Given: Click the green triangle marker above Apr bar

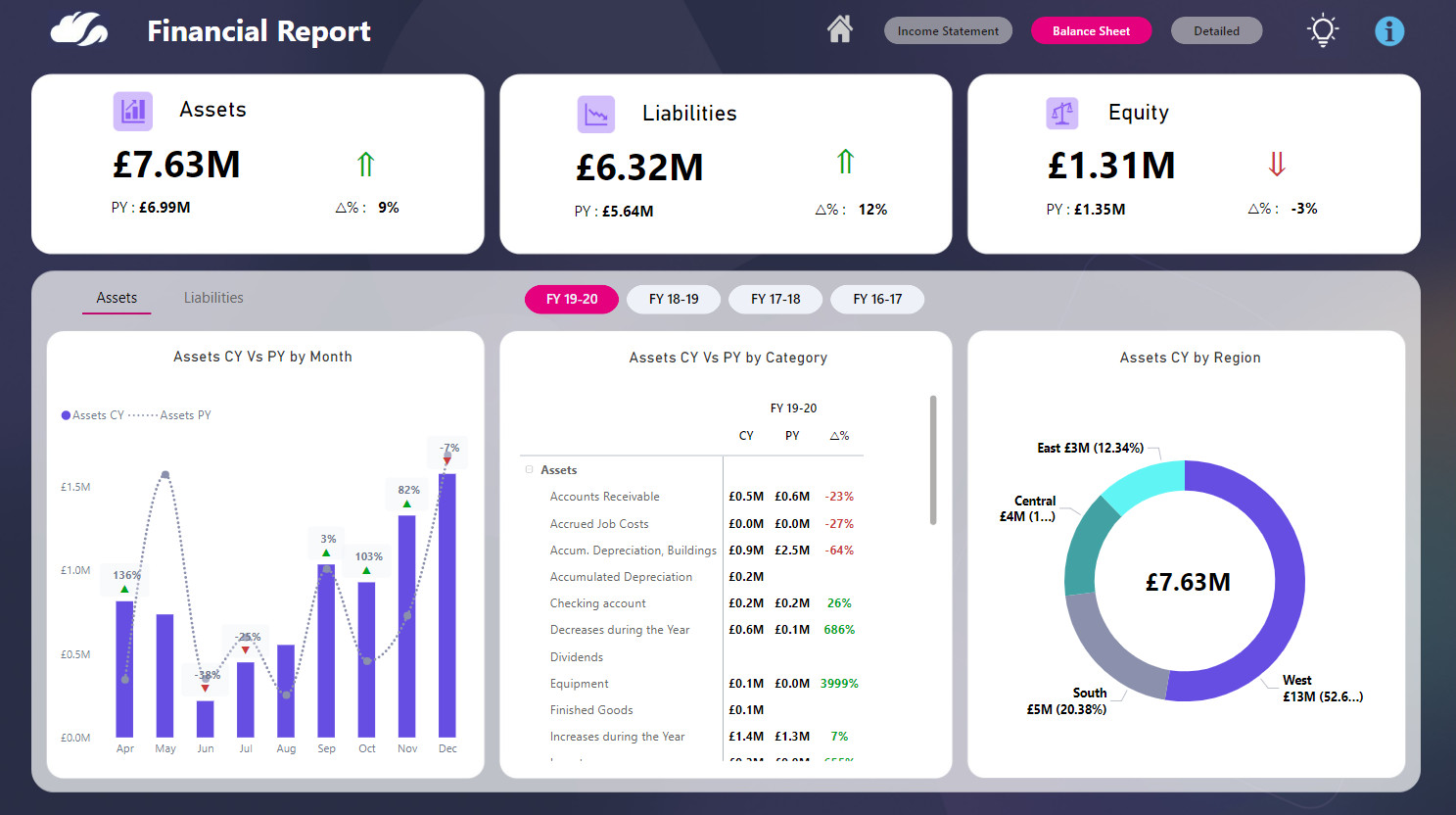Looking at the screenshot, I should pos(124,590).
